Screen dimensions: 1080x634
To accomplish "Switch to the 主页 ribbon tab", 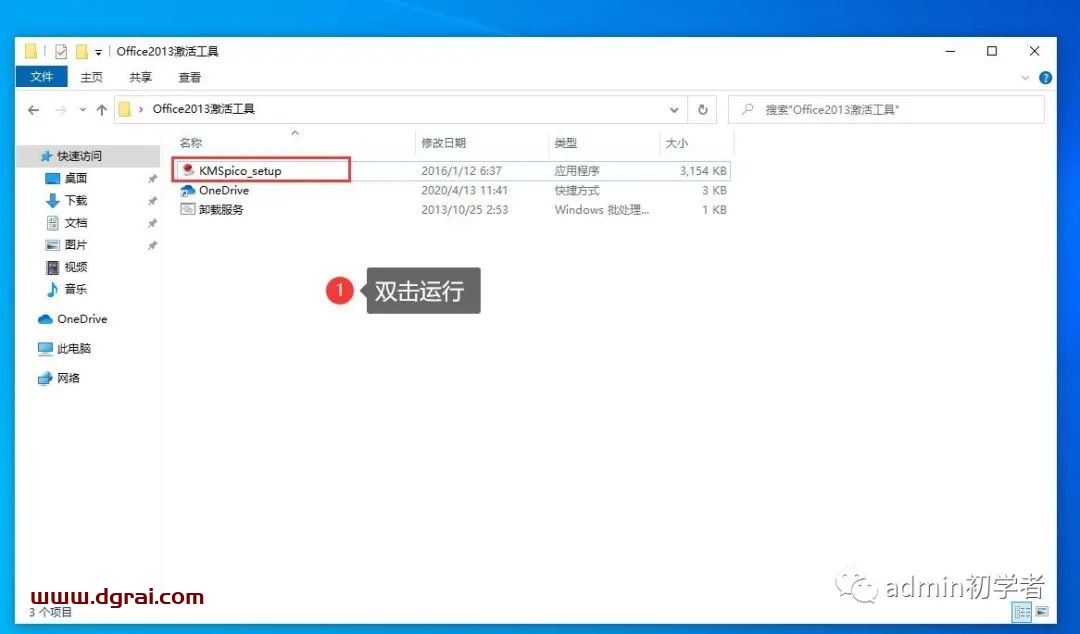I will pos(91,77).
